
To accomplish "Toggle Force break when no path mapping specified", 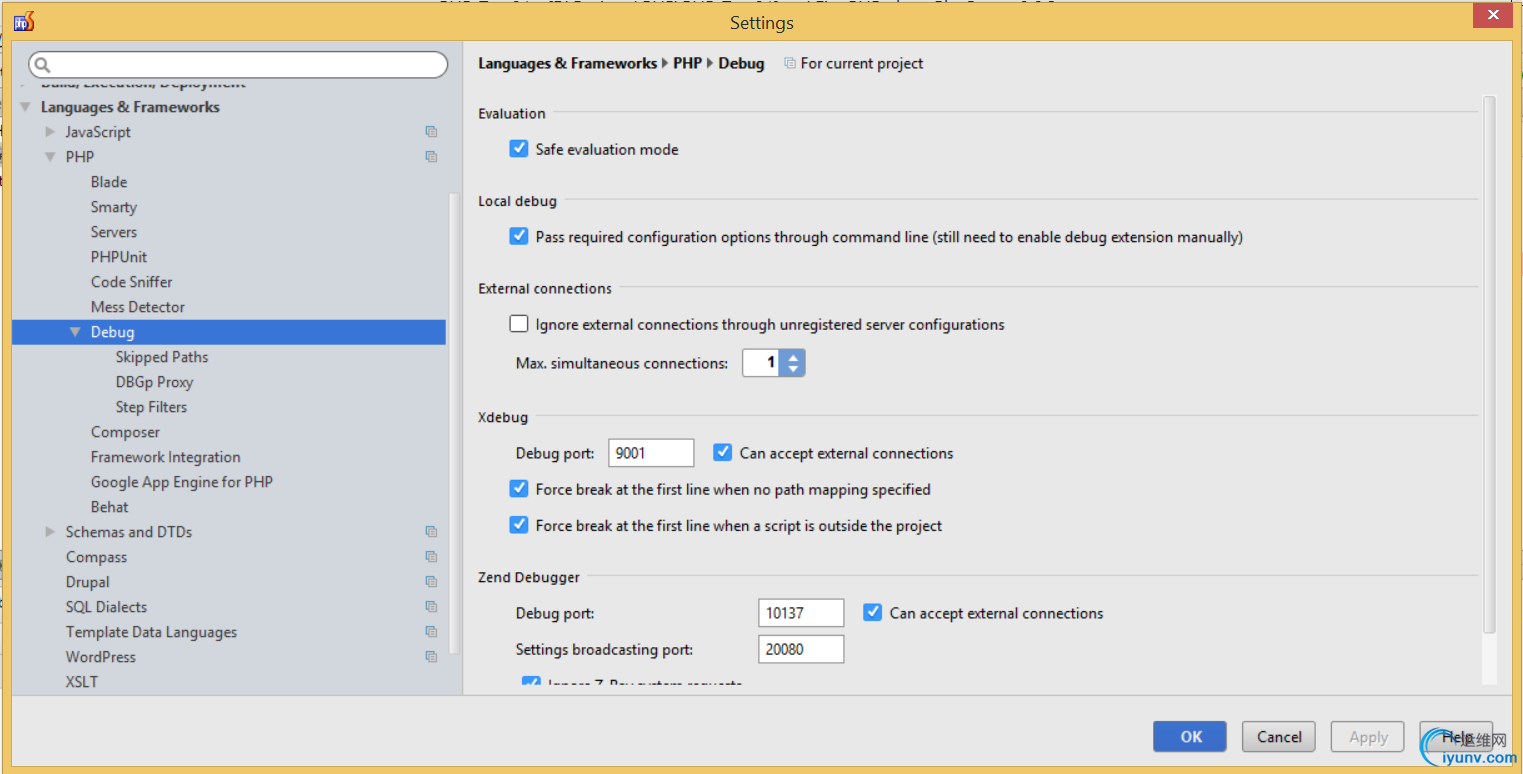I will (518, 489).
